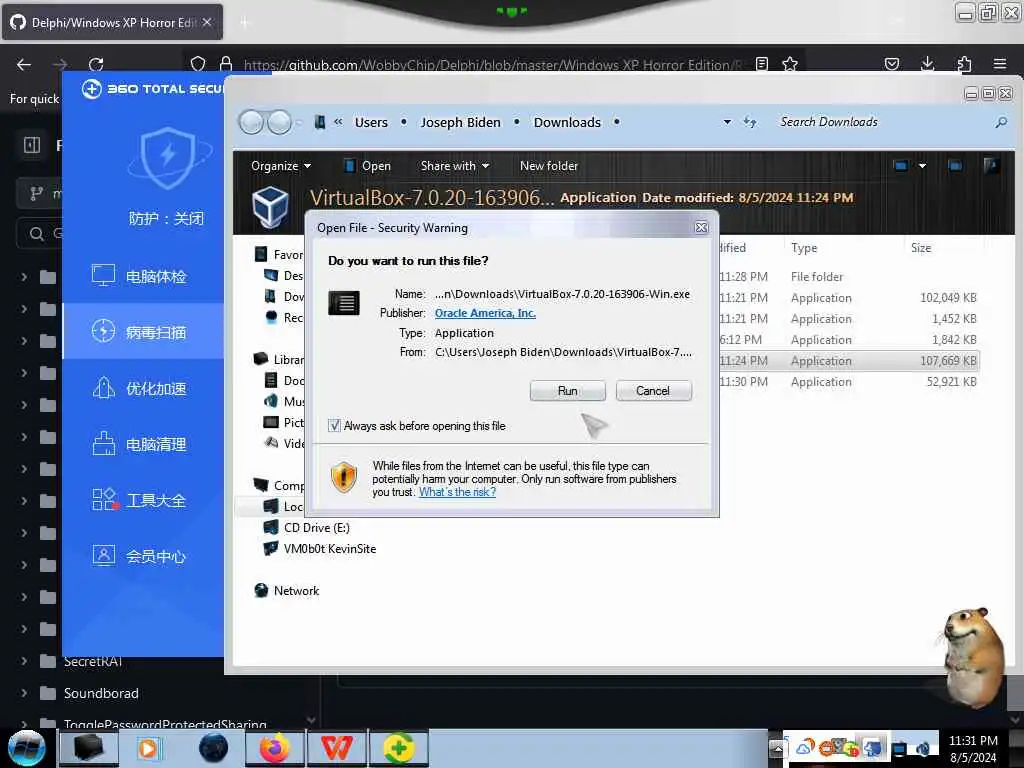1024x768 pixels.
Task: Open 工具大全 in 360 Total Security
Action: coord(143,500)
